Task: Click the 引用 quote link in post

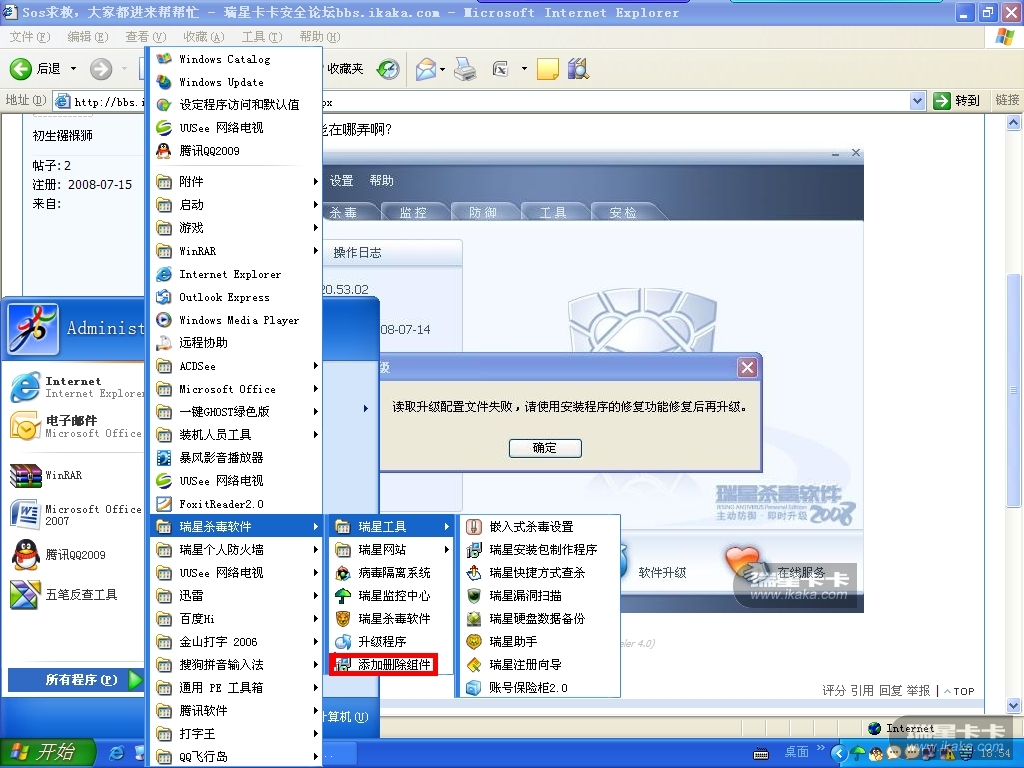Action: tap(862, 691)
